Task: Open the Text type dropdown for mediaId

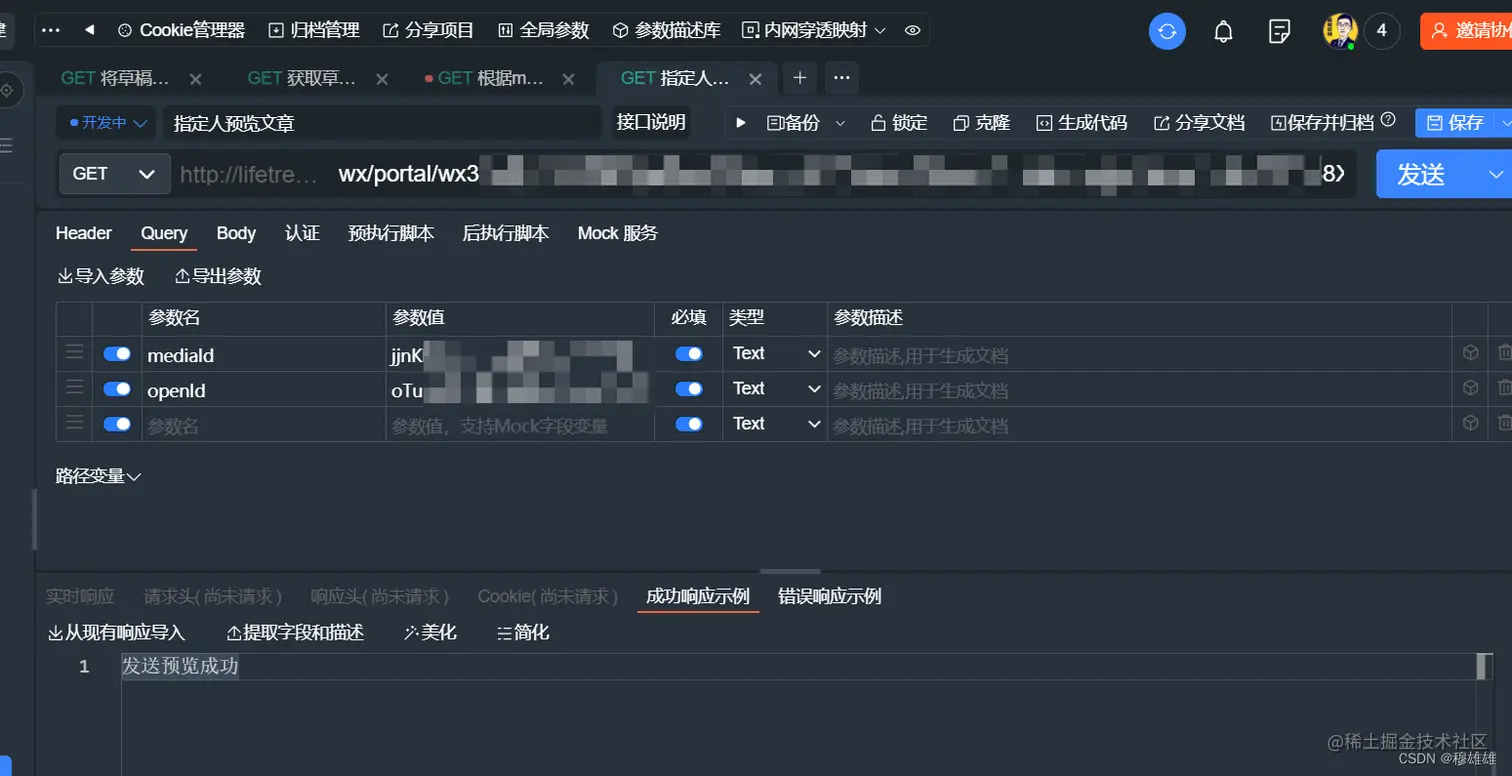Action: pyautogui.click(x=775, y=353)
